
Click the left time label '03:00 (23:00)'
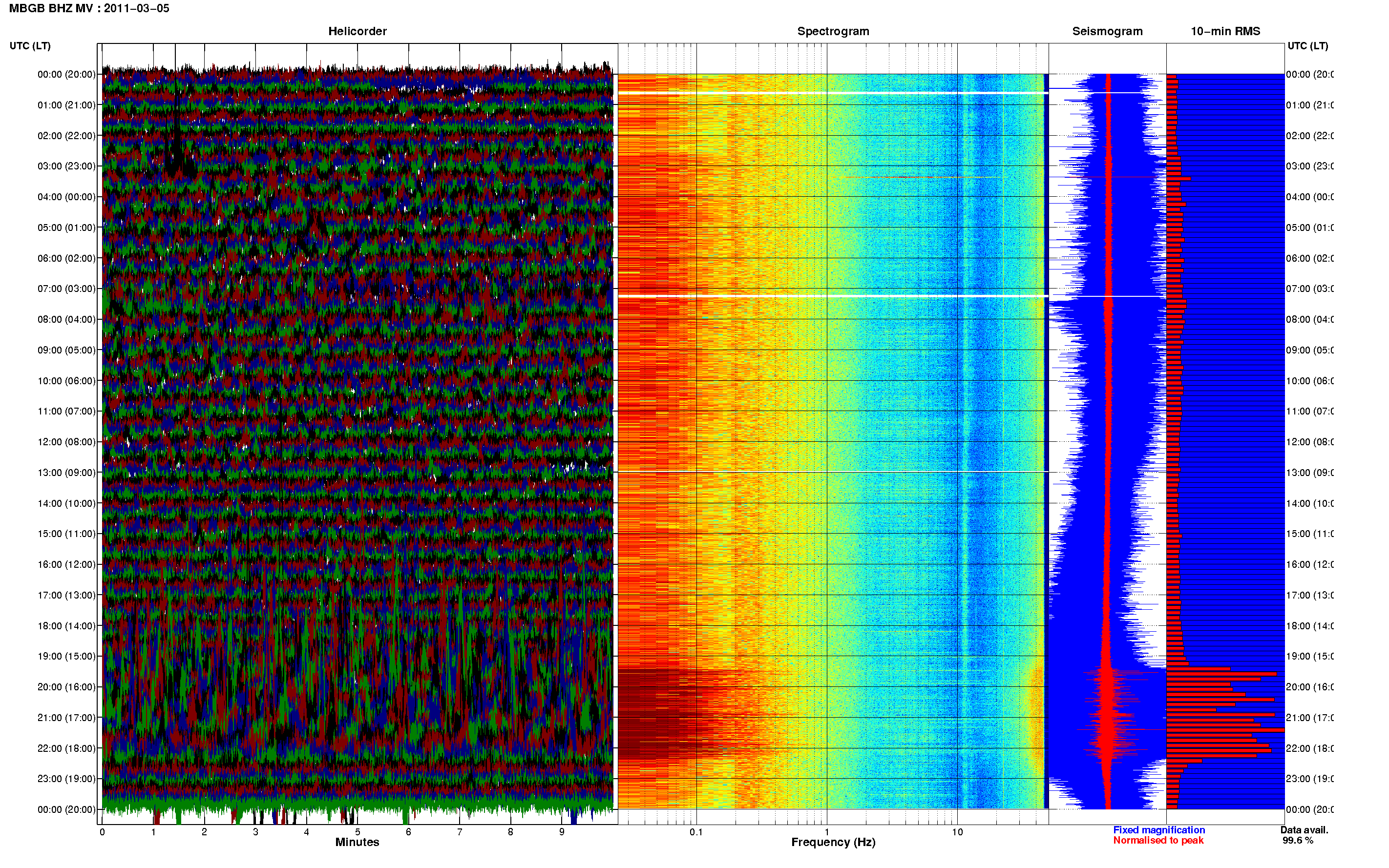66,166
